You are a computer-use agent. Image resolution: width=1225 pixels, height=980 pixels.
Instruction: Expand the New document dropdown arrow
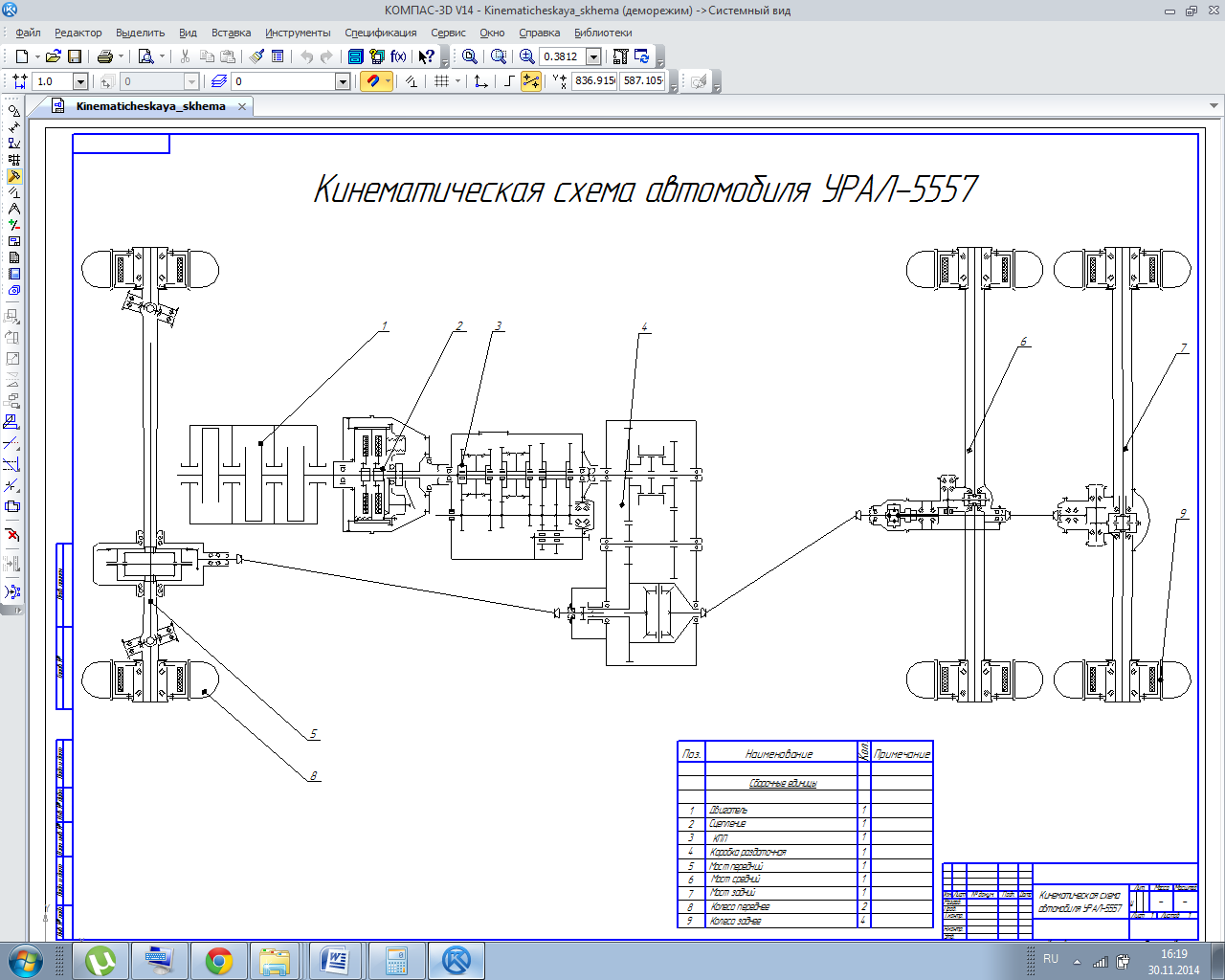(x=35, y=56)
